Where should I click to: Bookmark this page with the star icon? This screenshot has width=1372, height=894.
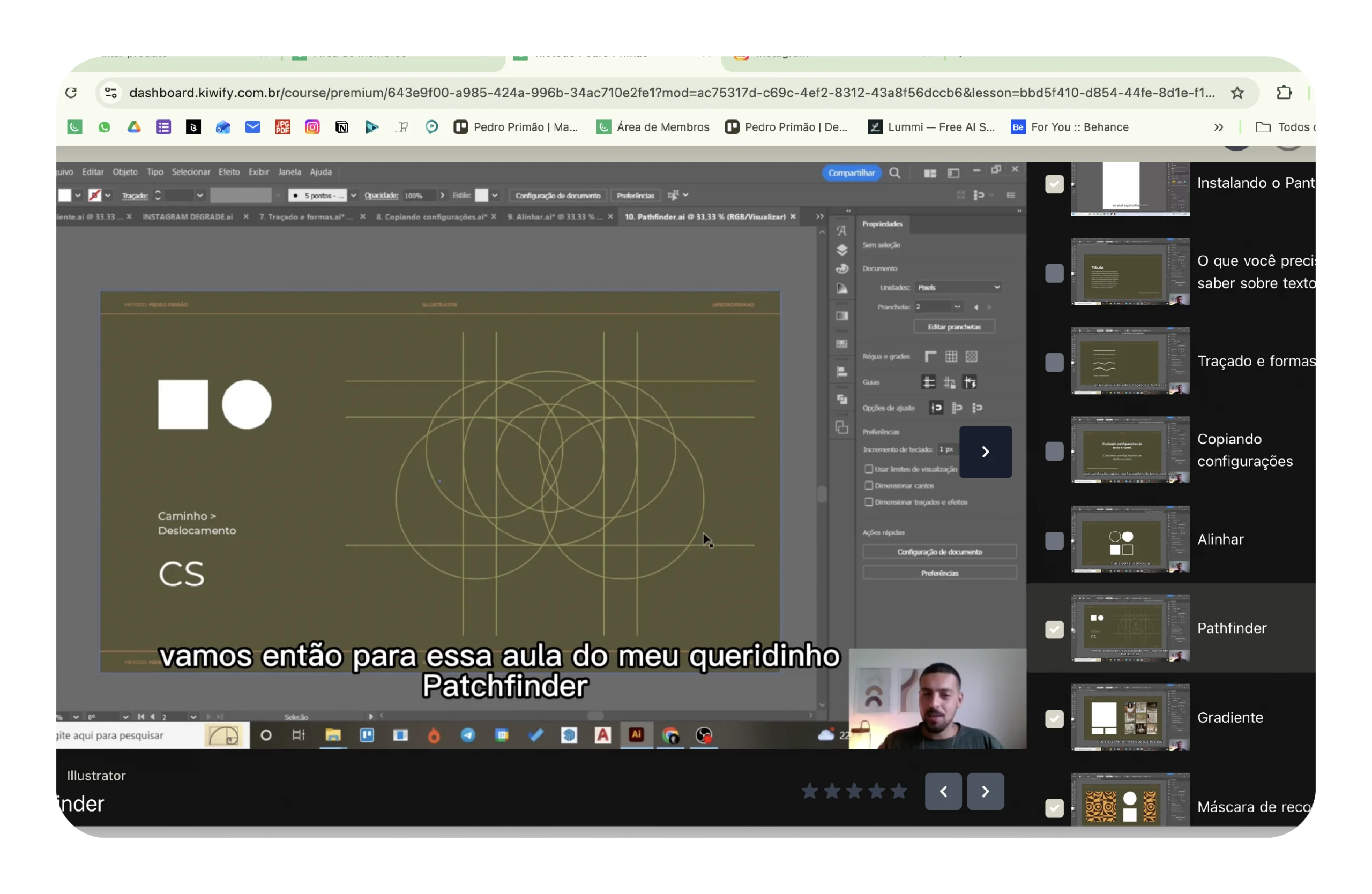pos(1237,93)
